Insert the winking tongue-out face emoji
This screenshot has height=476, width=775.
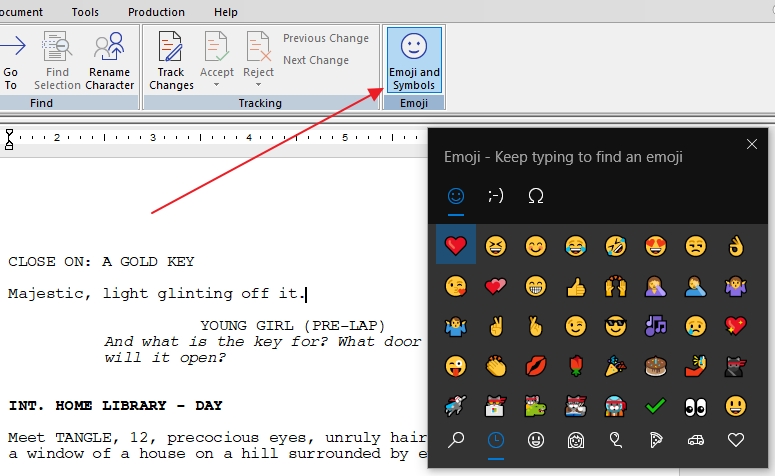[x=456, y=366]
